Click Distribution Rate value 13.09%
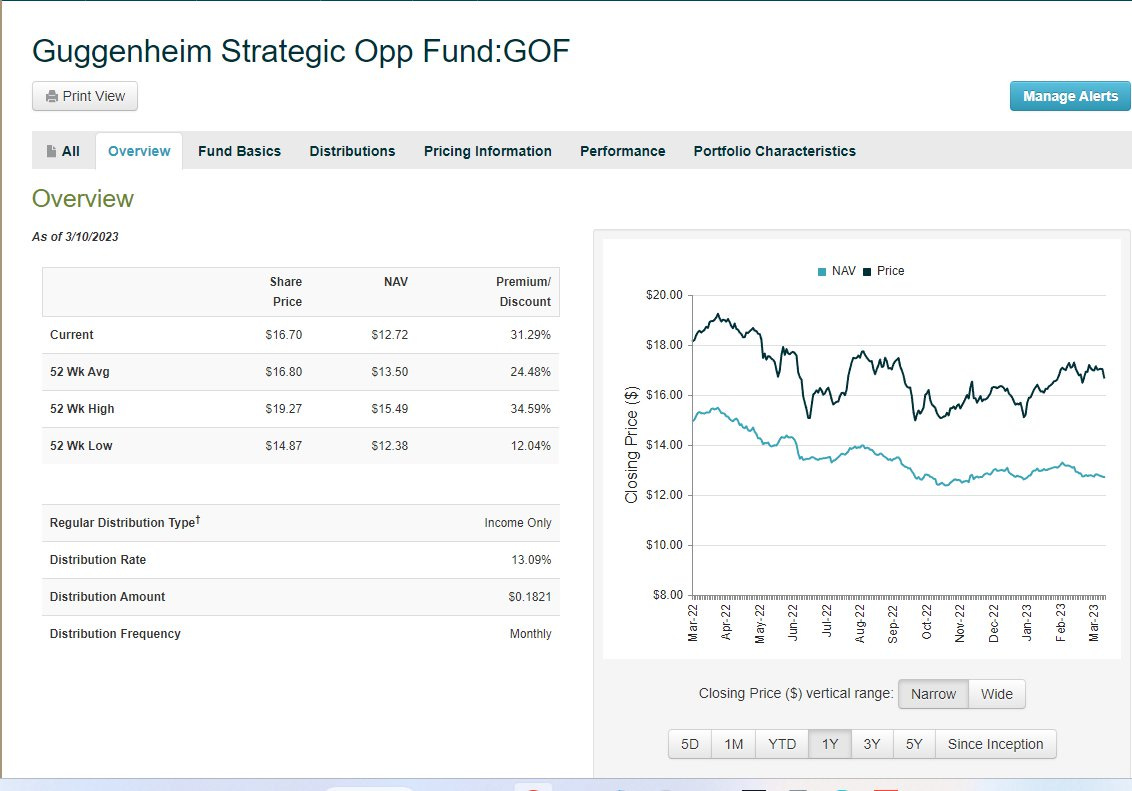This screenshot has height=791, width=1132. coord(531,559)
